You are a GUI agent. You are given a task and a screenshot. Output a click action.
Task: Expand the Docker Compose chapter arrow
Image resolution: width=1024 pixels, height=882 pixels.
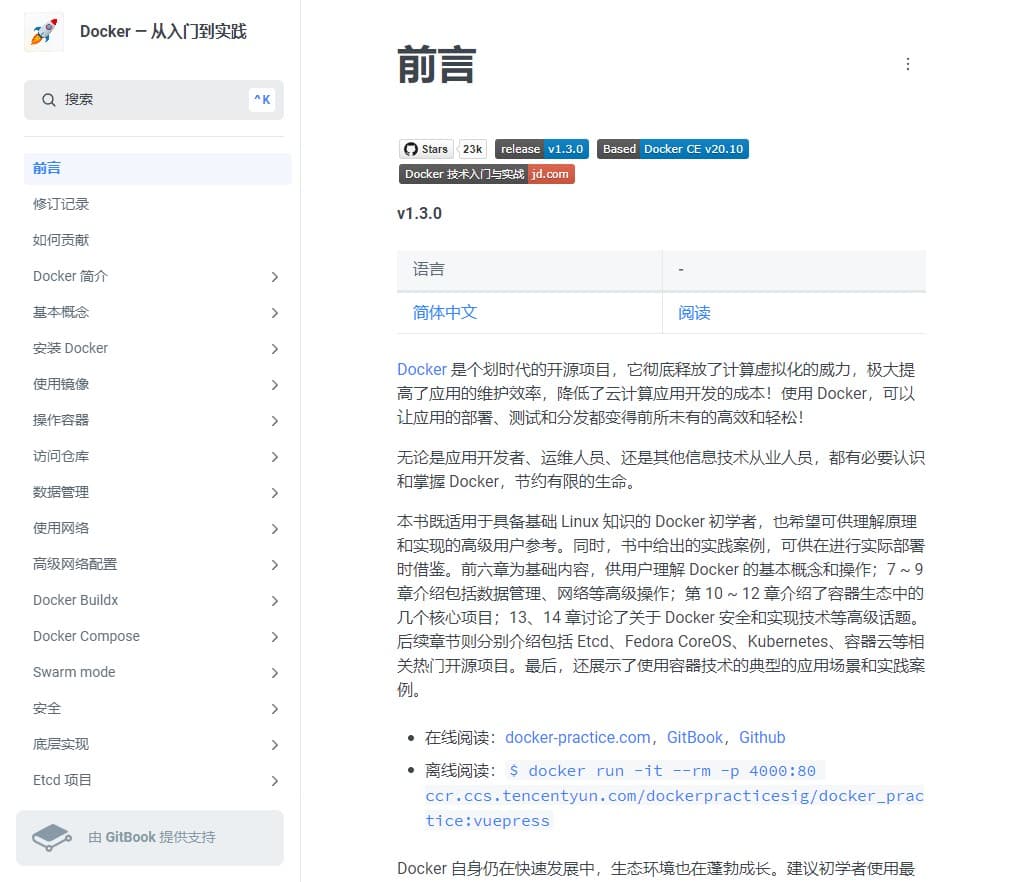pyautogui.click(x=274, y=637)
